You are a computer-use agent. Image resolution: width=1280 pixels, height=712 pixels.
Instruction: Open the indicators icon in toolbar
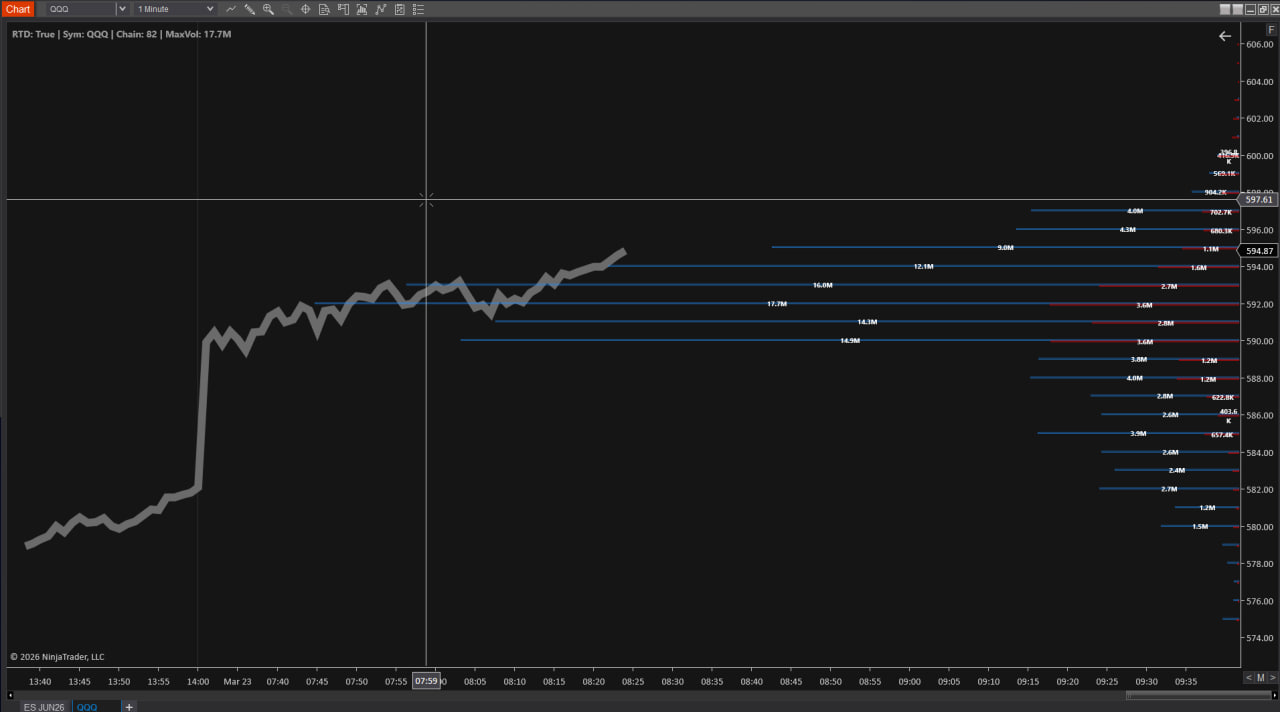362,9
